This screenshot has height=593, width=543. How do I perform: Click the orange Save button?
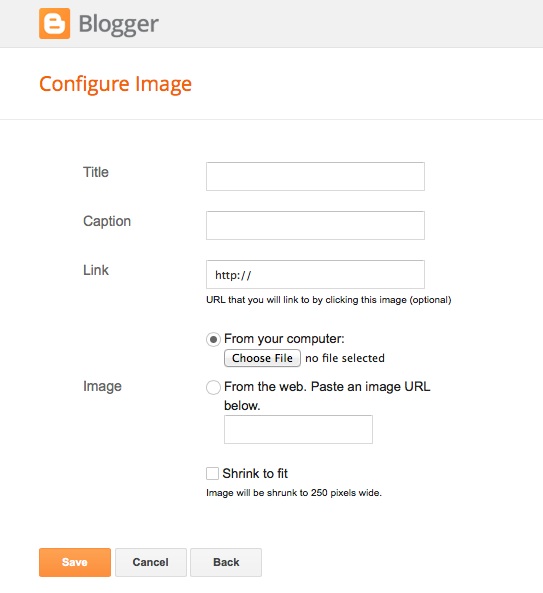pyautogui.click(x=75, y=562)
